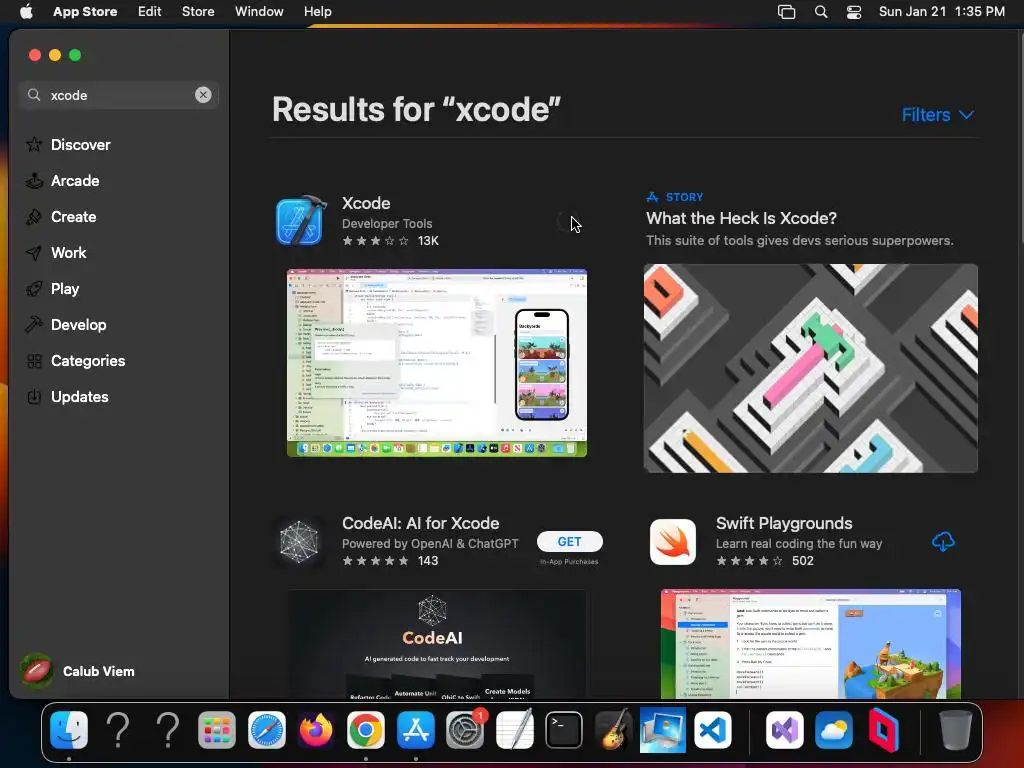This screenshot has width=1024, height=768.
Task: Get CodeAI: AI for Xcode
Action: pyautogui.click(x=569, y=541)
